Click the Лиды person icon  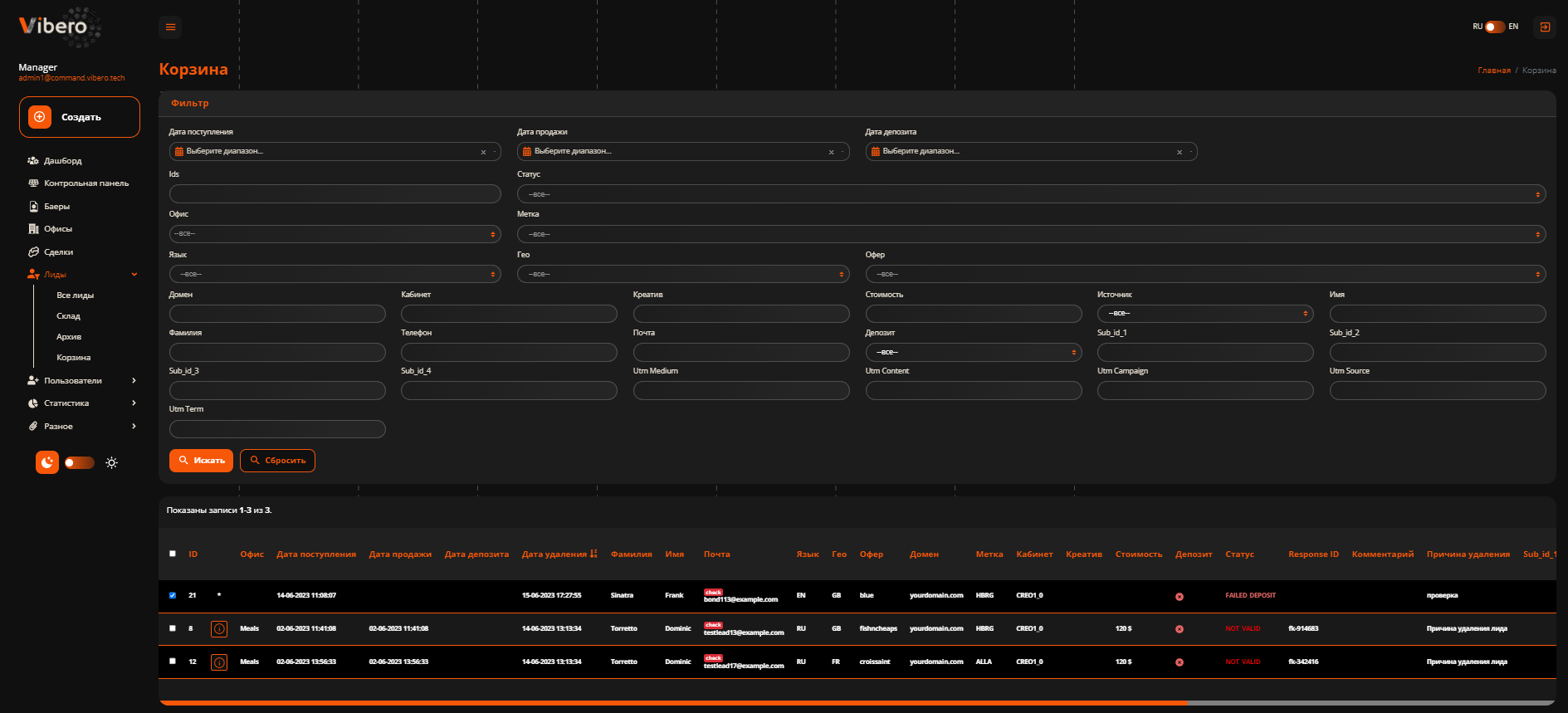click(33, 275)
